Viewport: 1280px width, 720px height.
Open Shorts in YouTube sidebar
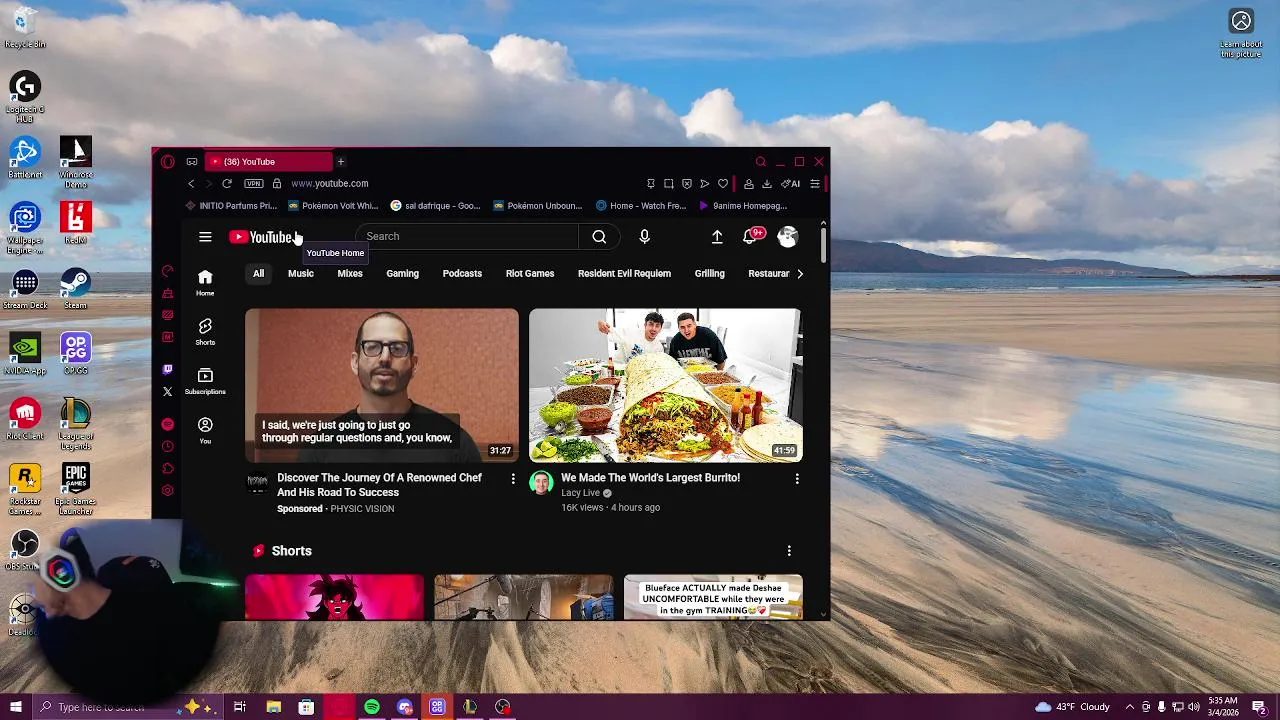(205, 331)
